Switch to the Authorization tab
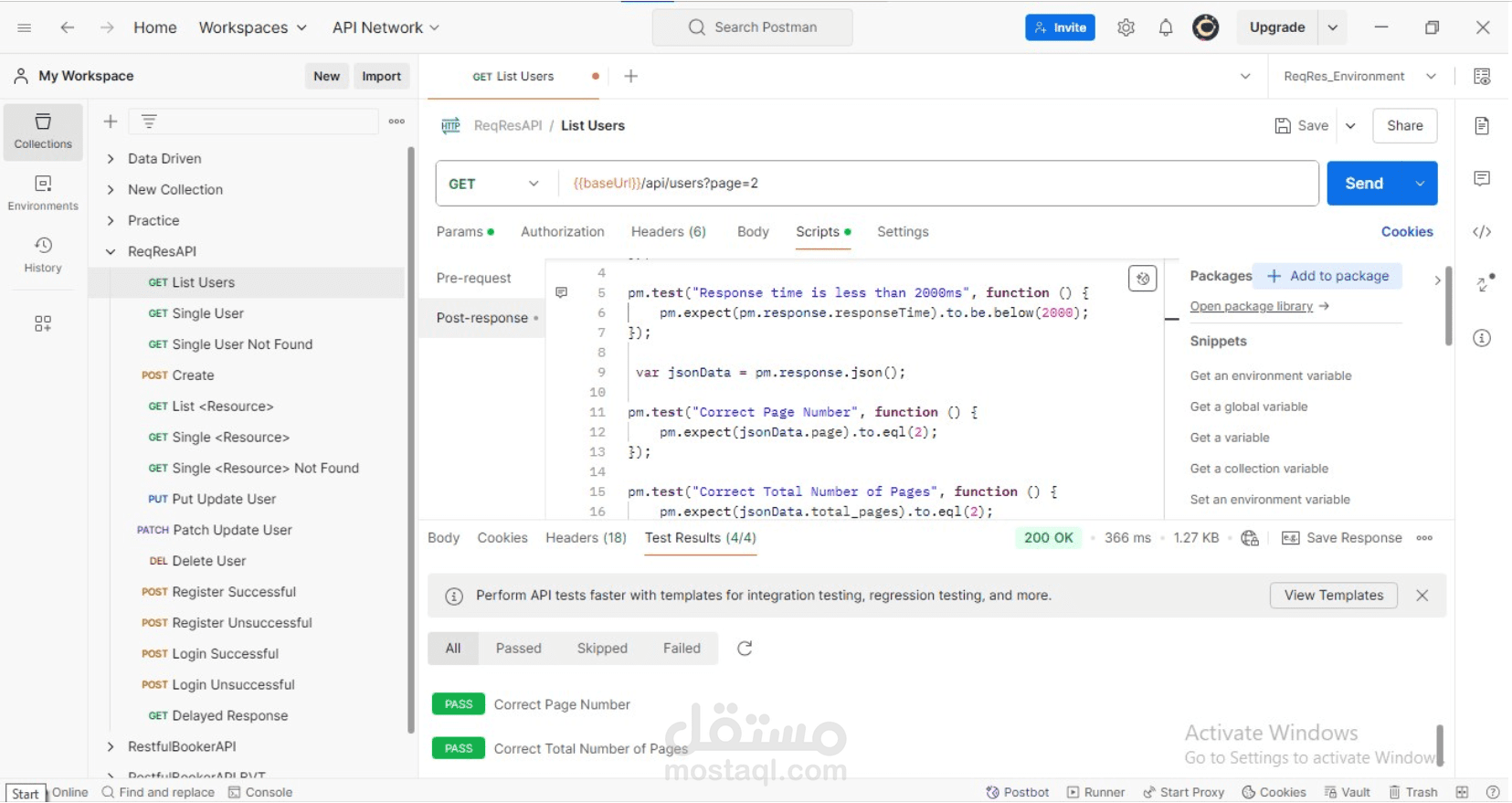The width and height of the screenshot is (1512, 803). [x=563, y=232]
